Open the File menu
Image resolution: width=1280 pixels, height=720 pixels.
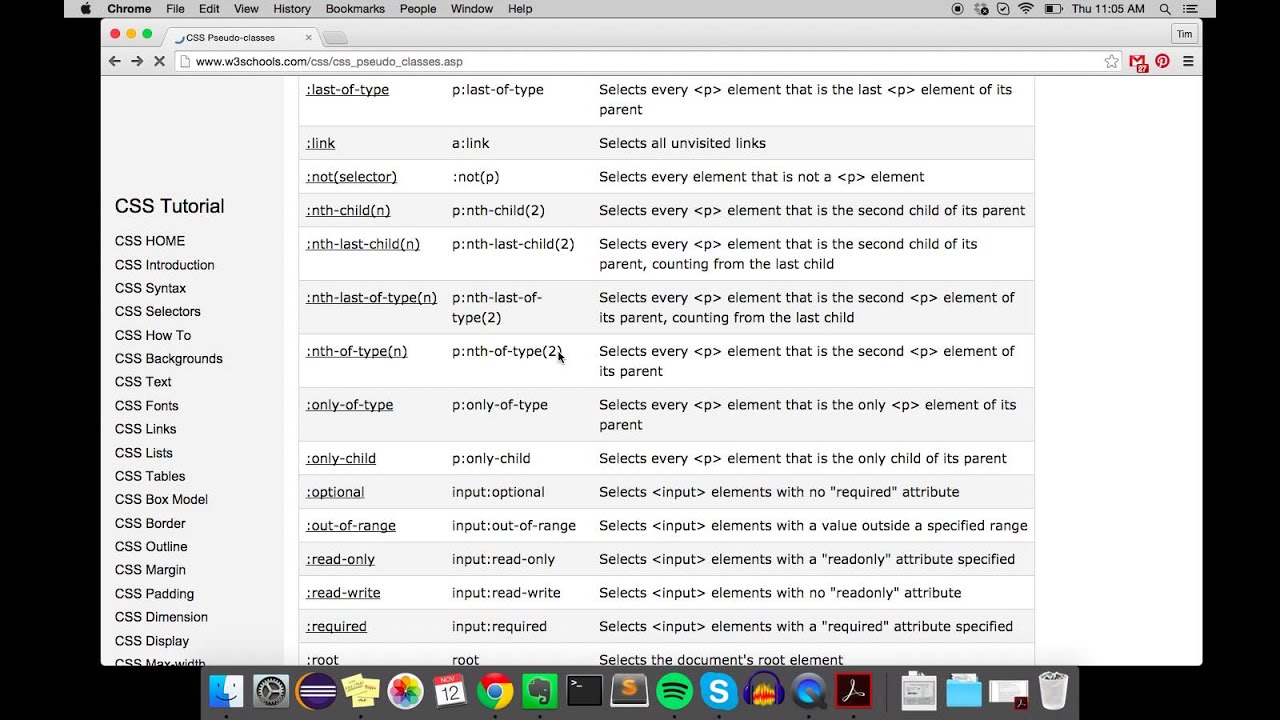[175, 9]
